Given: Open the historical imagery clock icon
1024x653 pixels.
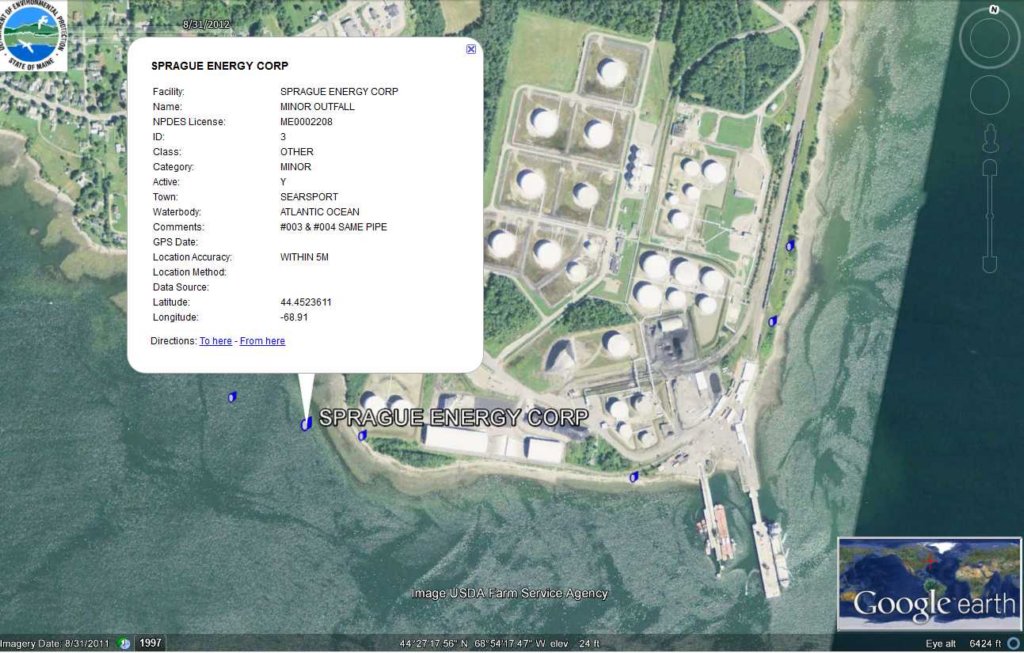Looking at the screenshot, I should click(x=124, y=643).
